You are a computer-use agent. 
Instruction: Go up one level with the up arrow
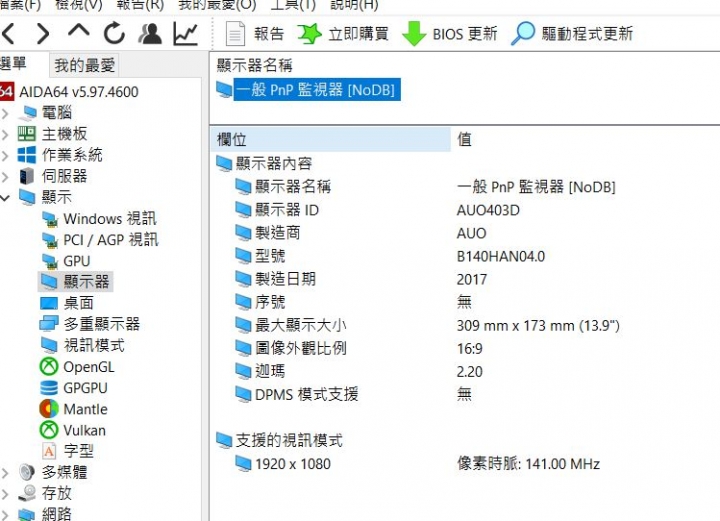(79, 31)
